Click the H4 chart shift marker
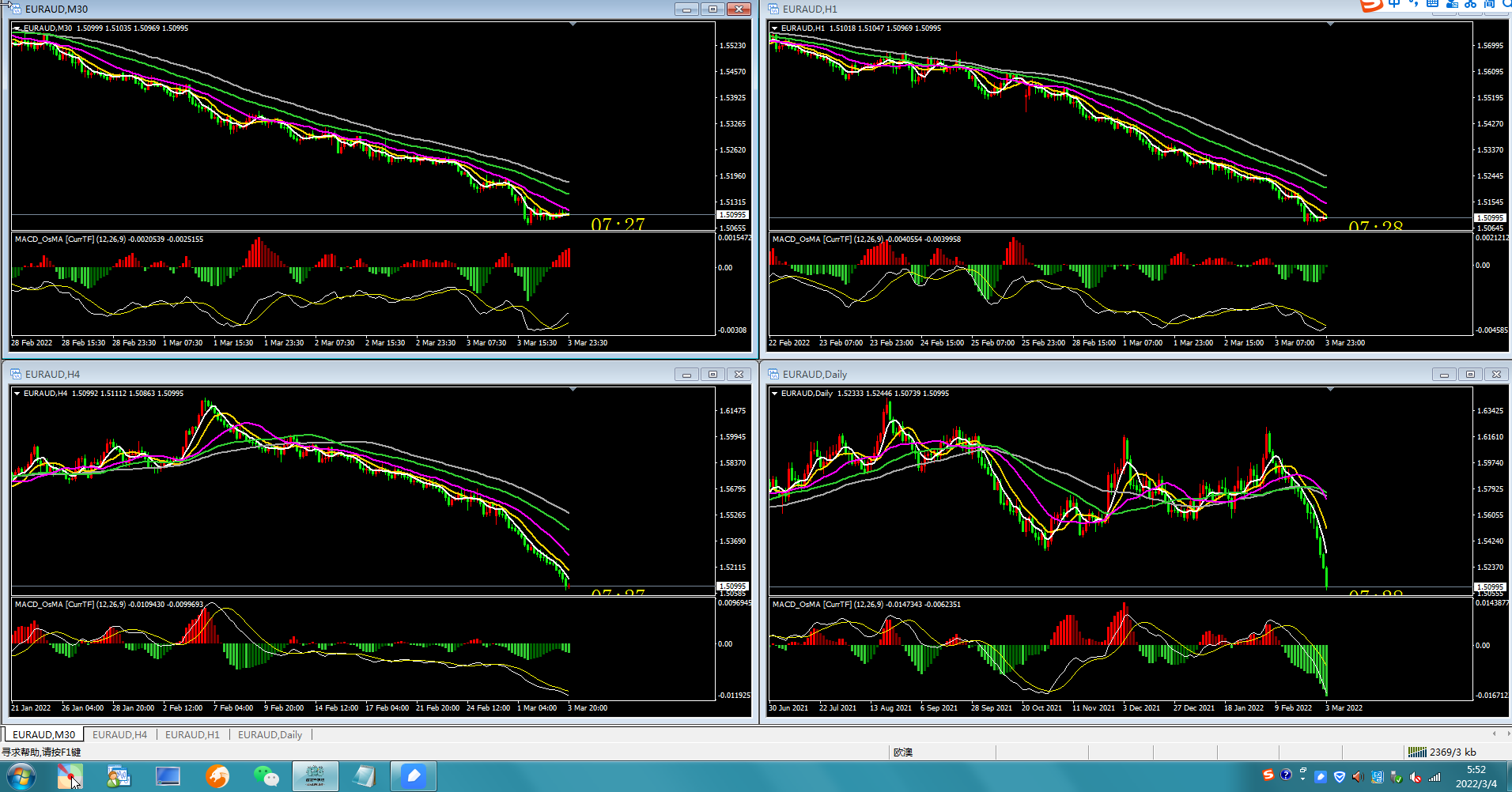The height and width of the screenshot is (792, 1512). 573,390
